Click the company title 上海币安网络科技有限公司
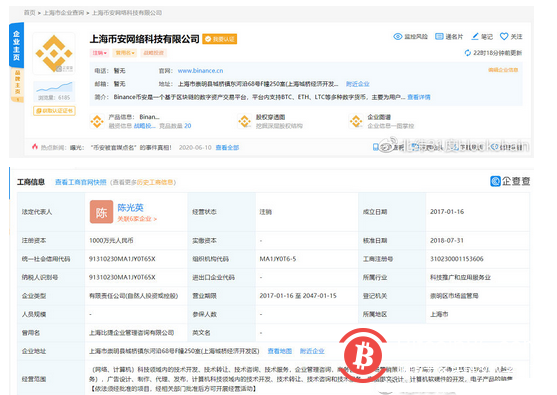The image size is (557, 395). click(145, 39)
